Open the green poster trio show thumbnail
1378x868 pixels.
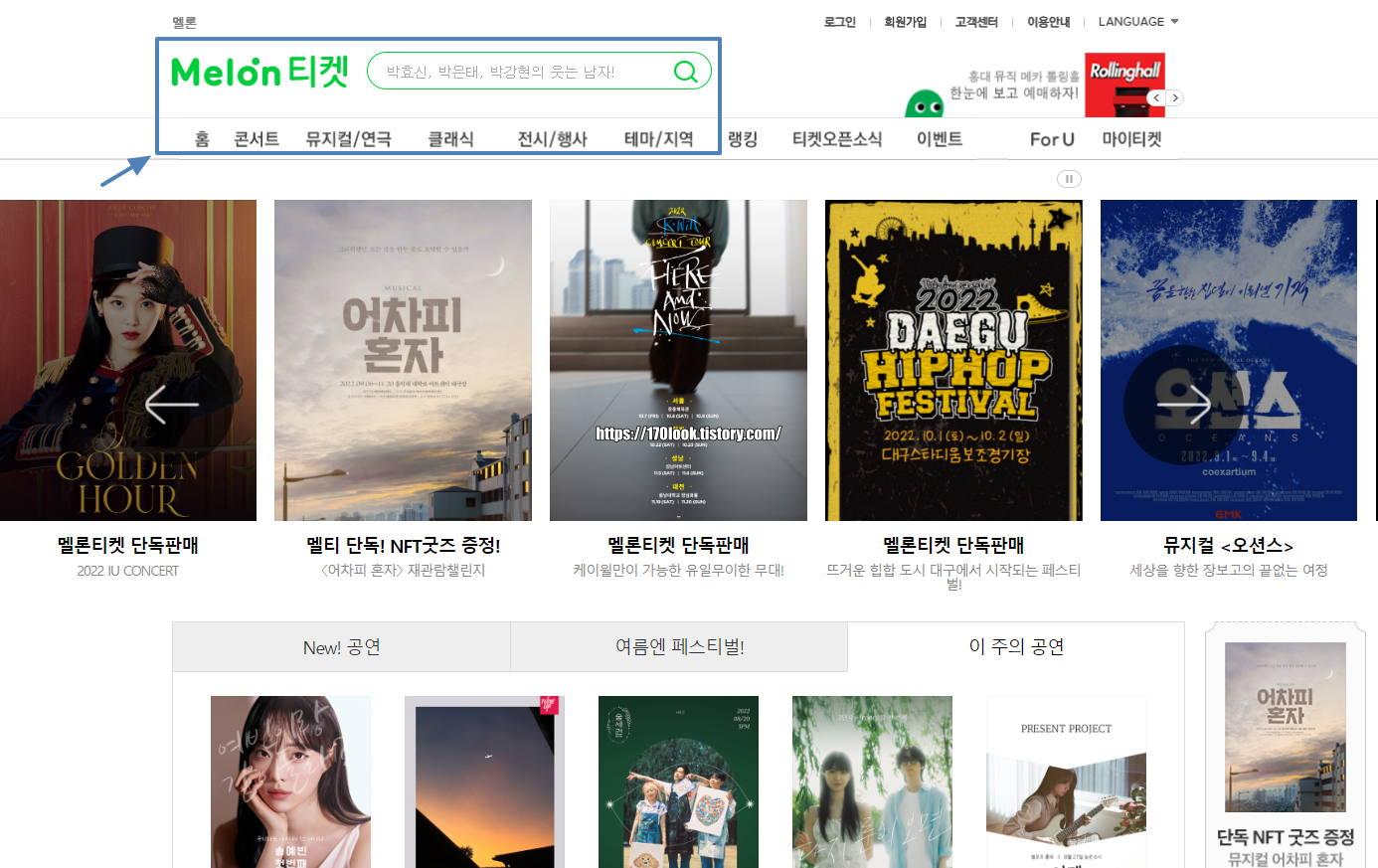678,781
